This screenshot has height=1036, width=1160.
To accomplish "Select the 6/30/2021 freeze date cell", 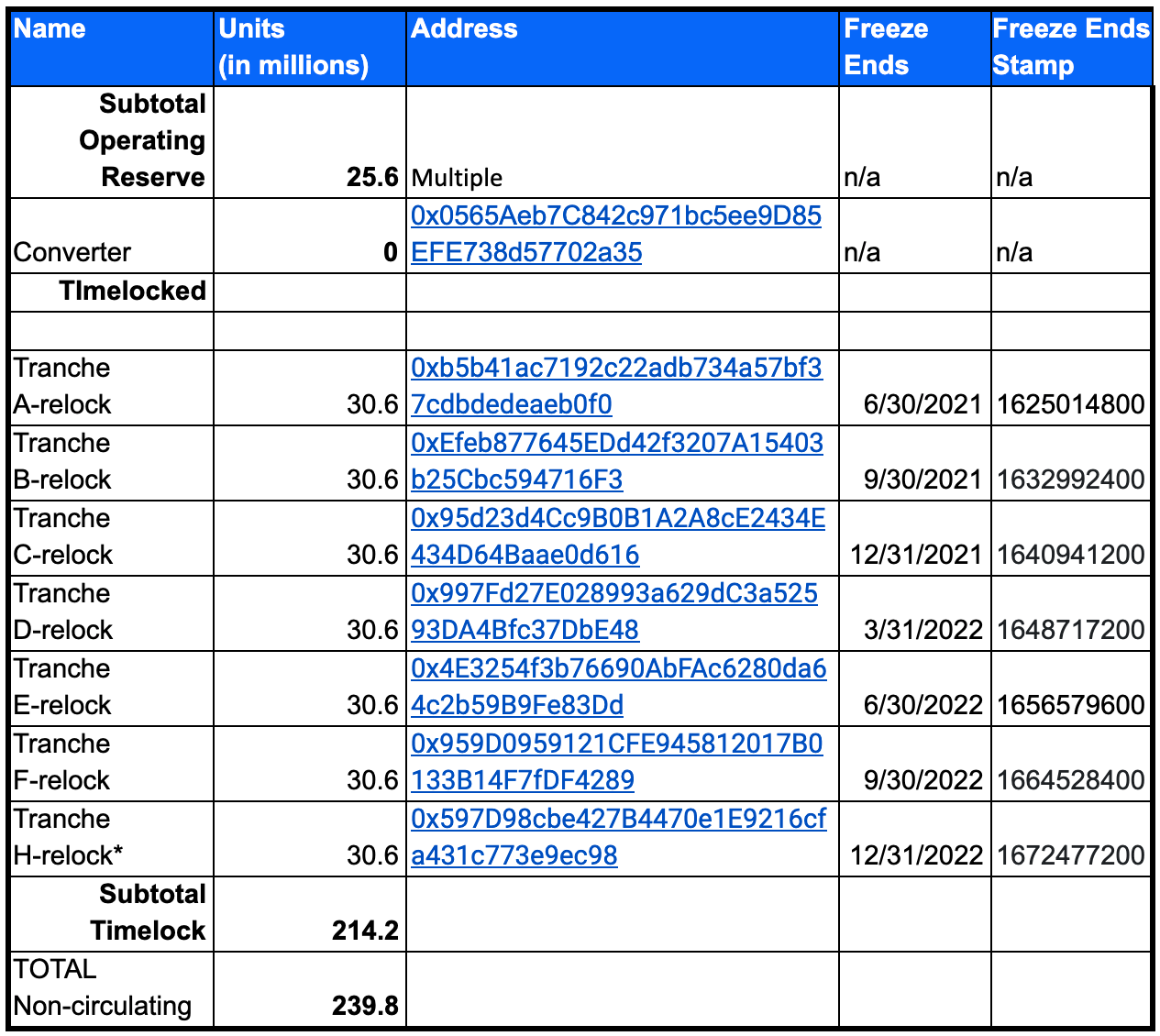I will click(915, 388).
